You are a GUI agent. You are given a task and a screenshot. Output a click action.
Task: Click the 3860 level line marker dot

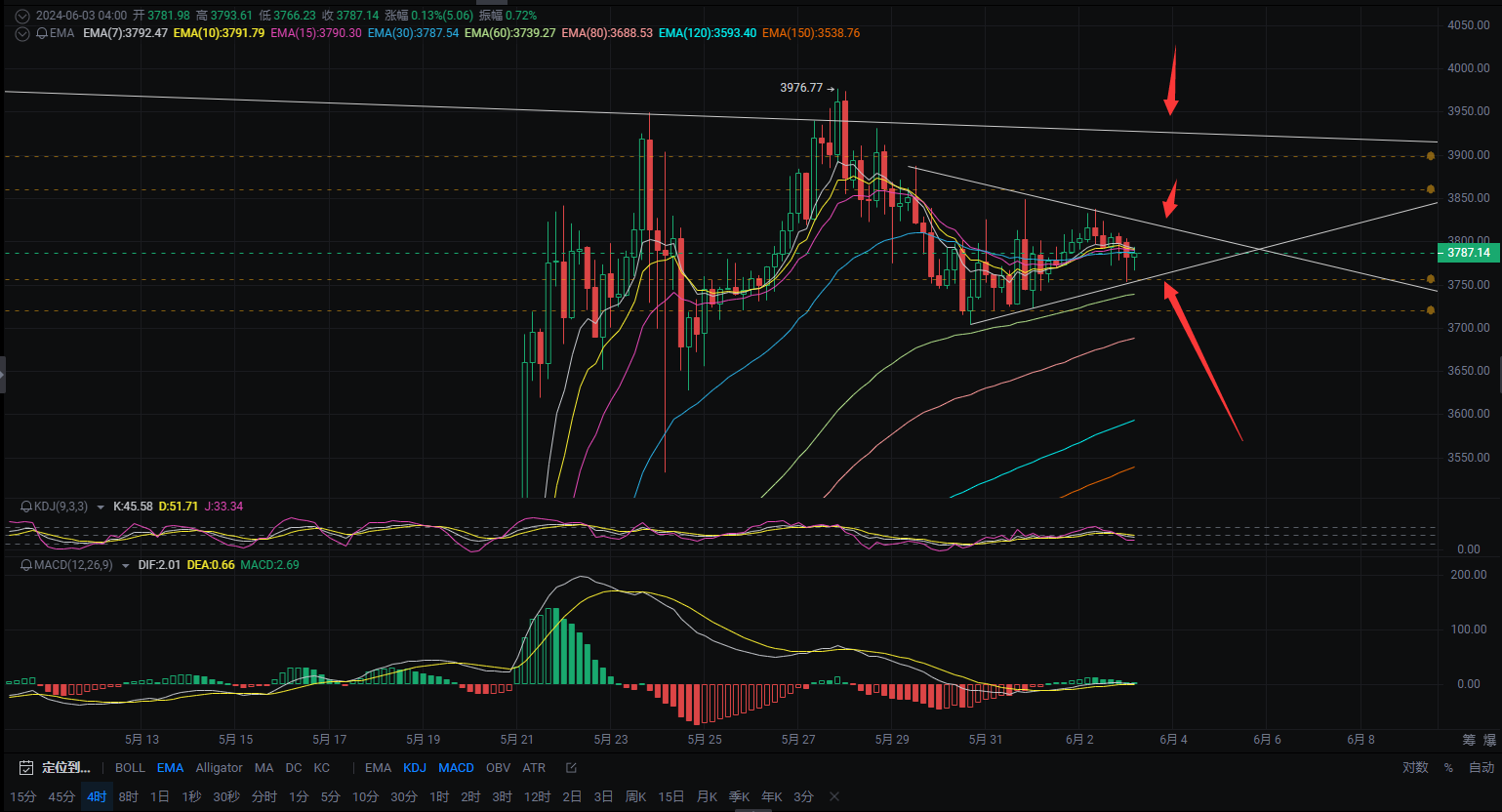point(1431,189)
